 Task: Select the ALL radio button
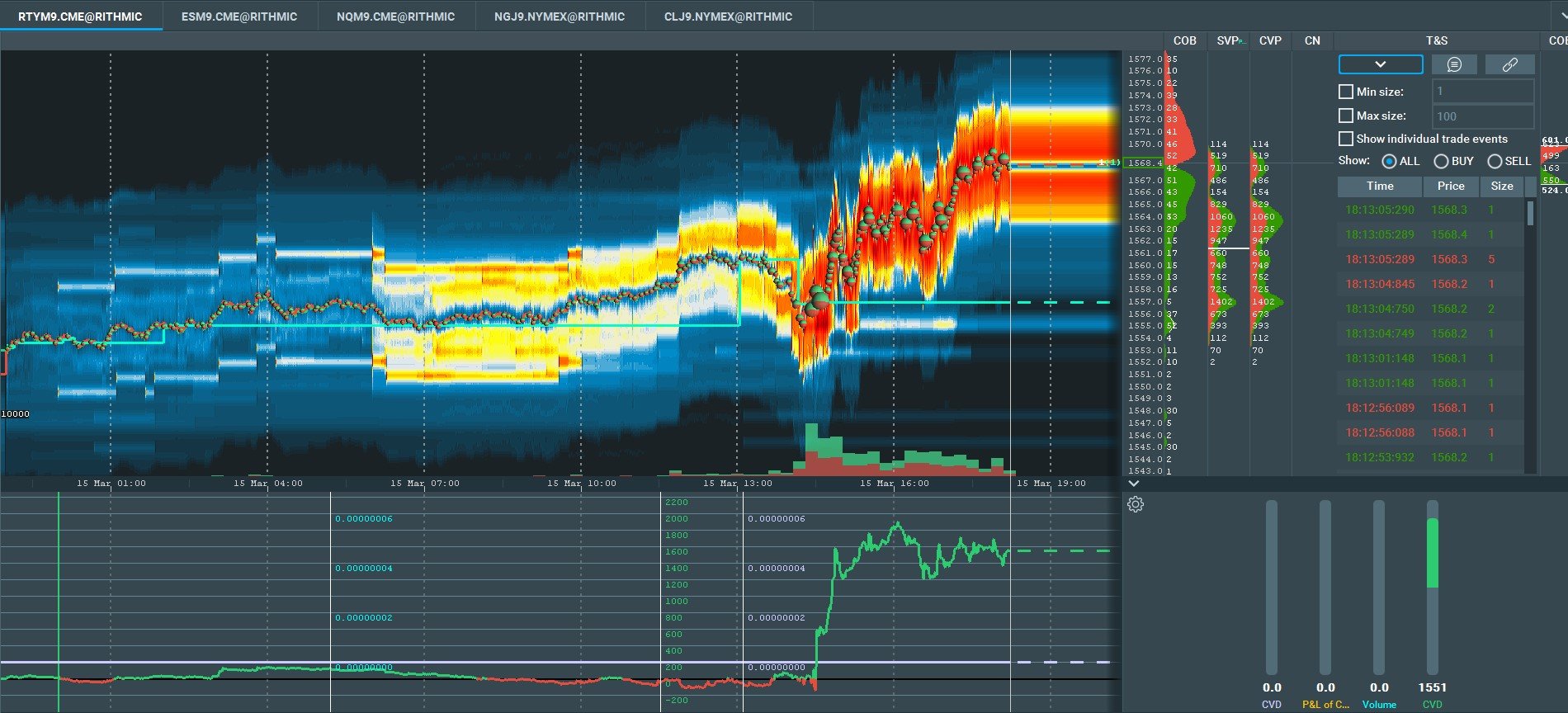coord(1389,161)
